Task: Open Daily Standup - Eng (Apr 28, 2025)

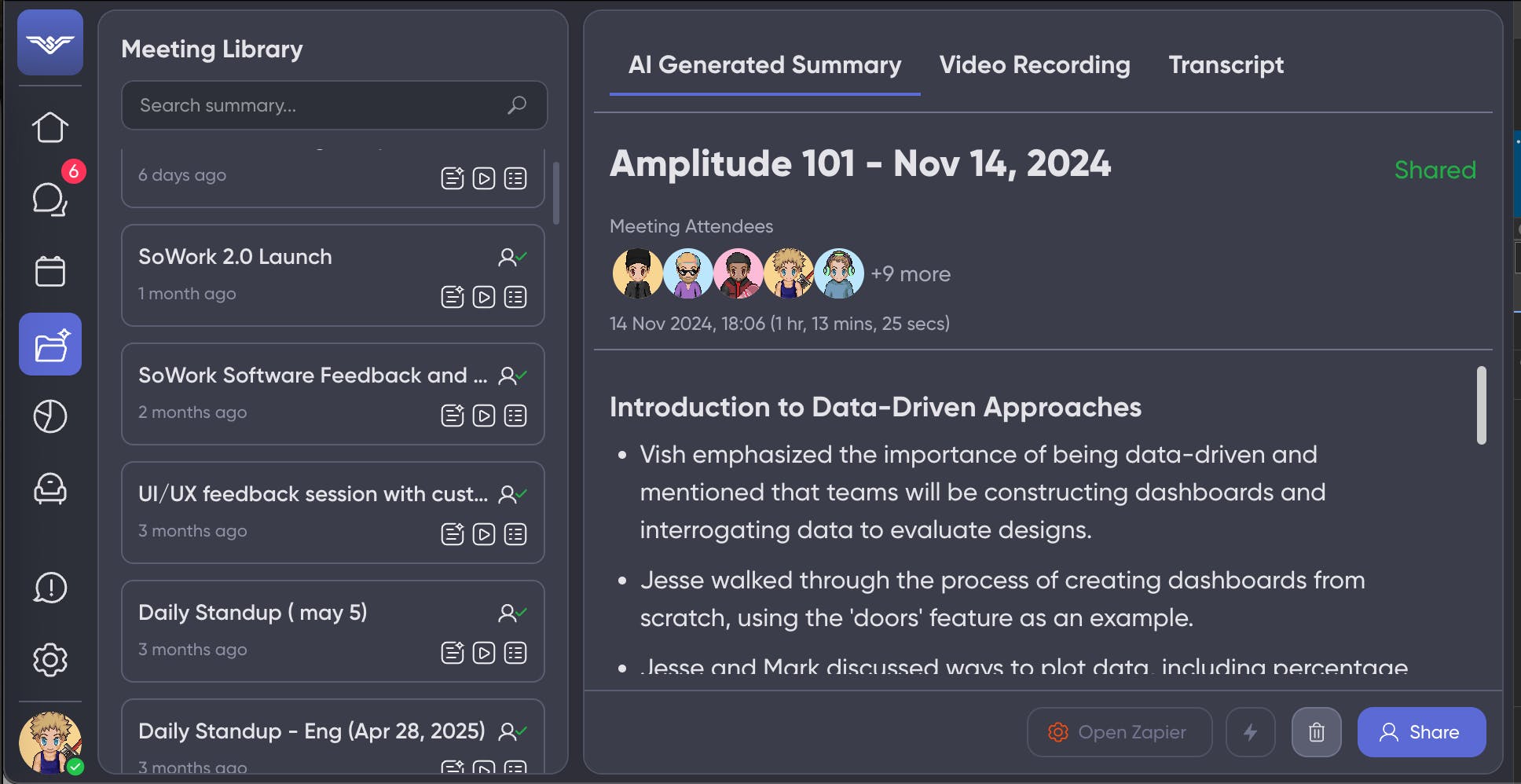Action: click(312, 731)
